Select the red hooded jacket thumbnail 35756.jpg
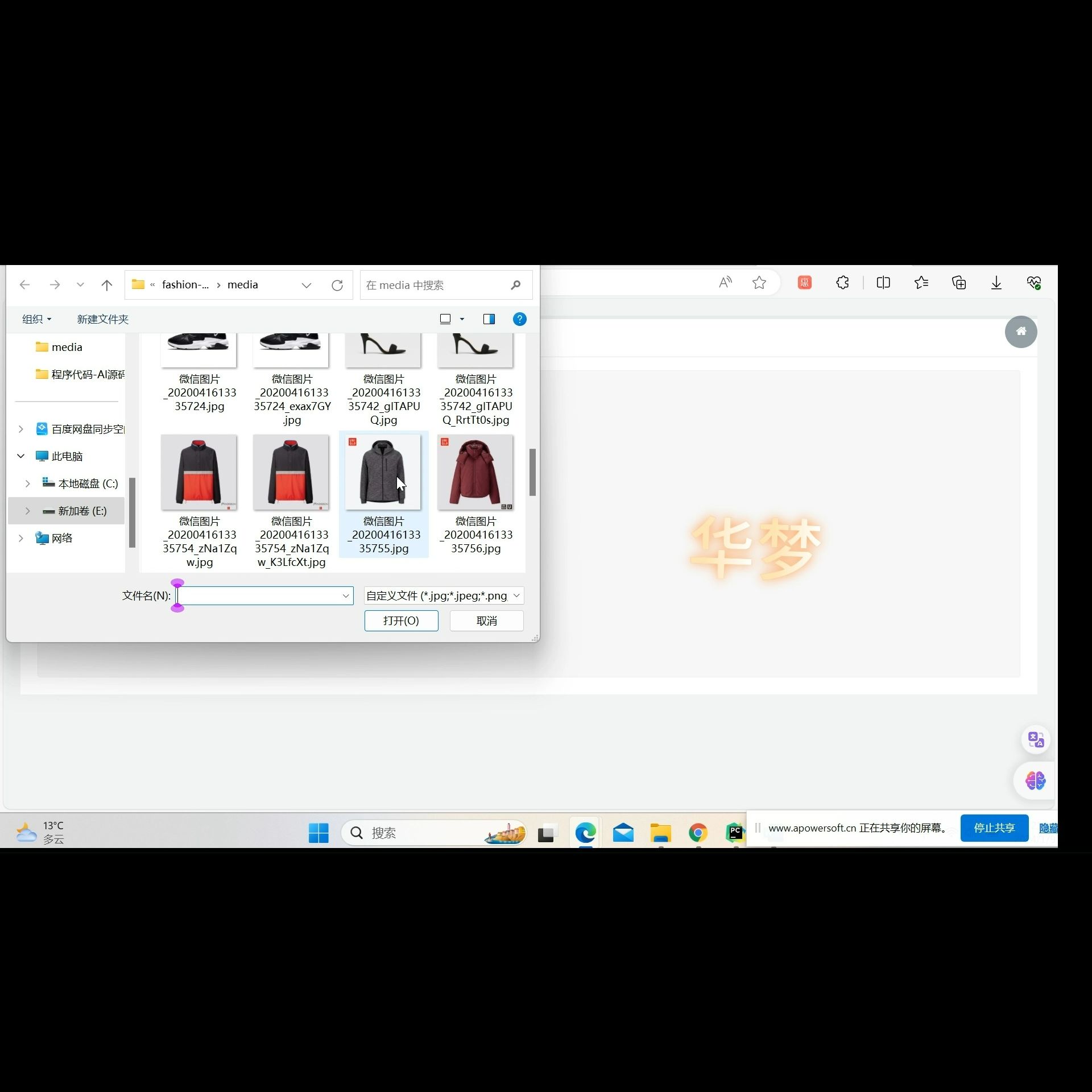This screenshot has width=1092, height=1092. click(x=475, y=472)
